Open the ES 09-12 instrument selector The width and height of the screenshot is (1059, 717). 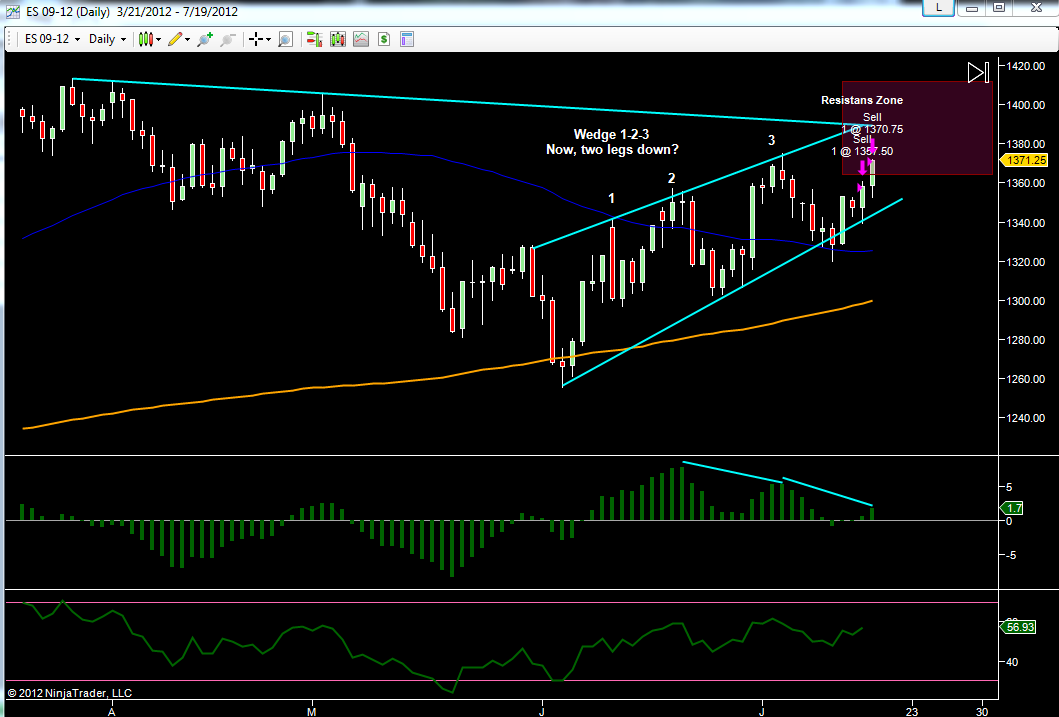(52, 39)
